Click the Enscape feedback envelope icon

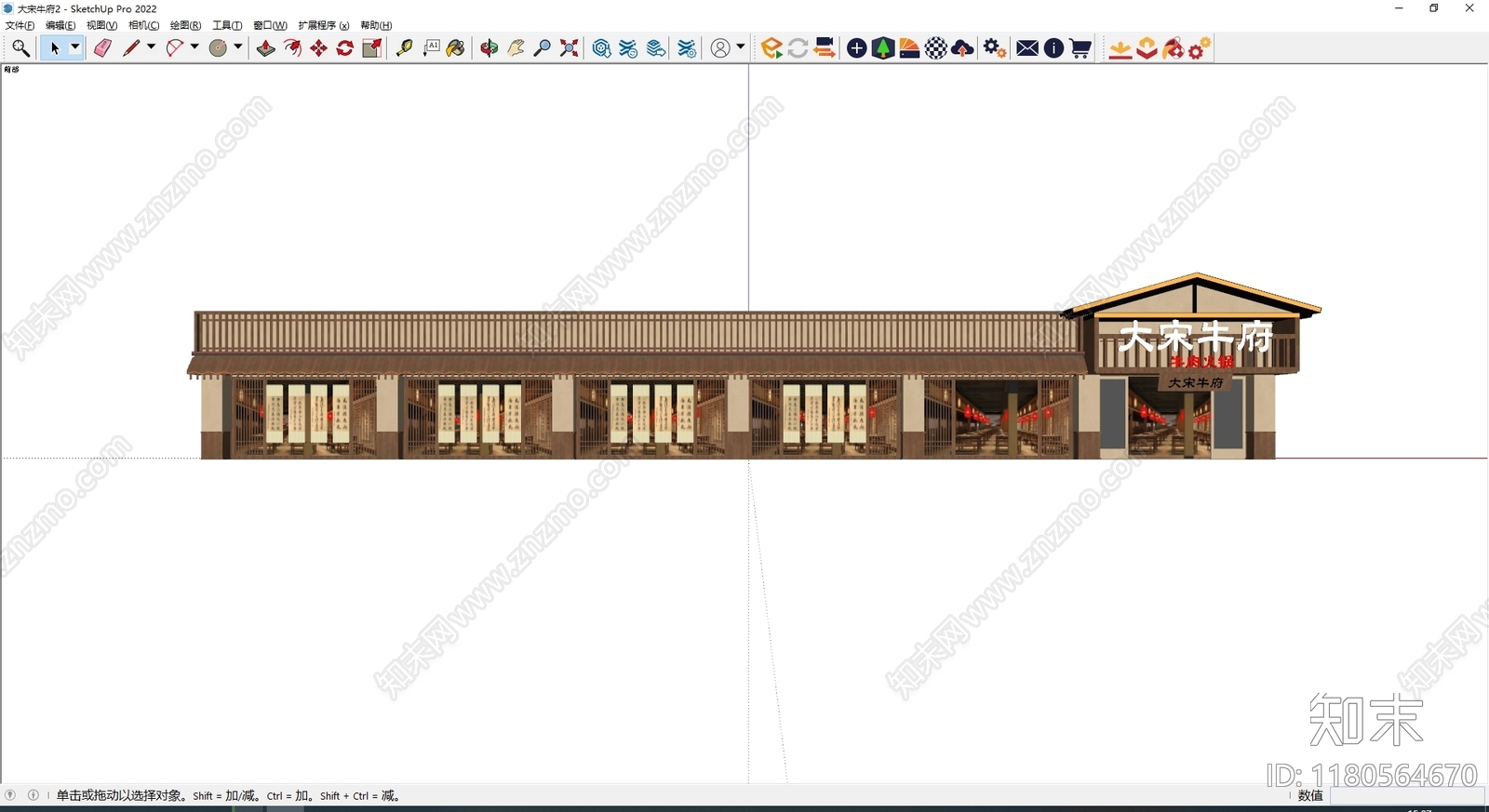1027,48
